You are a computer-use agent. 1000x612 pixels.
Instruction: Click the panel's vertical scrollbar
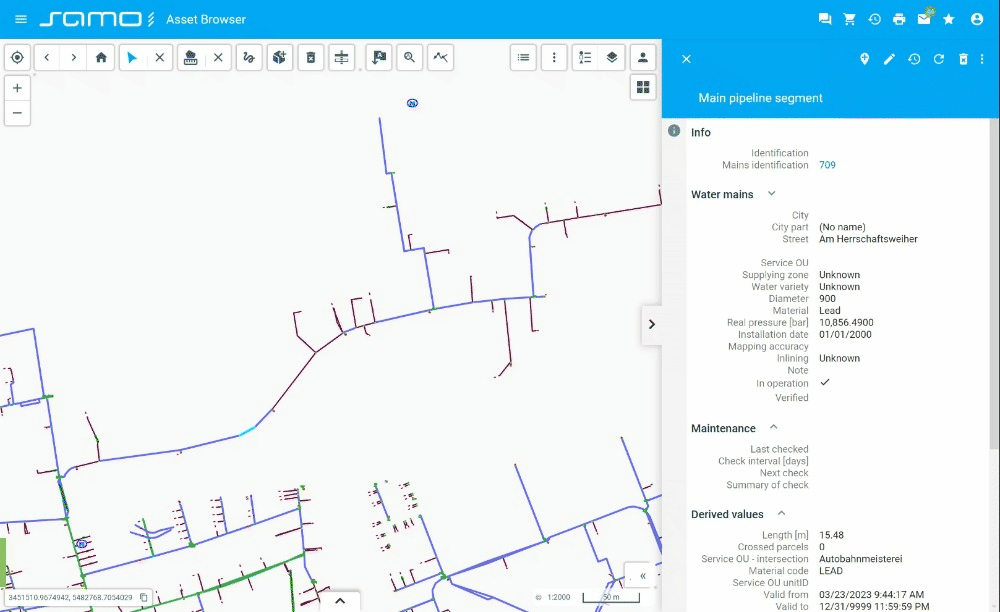pyautogui.click(x=994, y=282)
